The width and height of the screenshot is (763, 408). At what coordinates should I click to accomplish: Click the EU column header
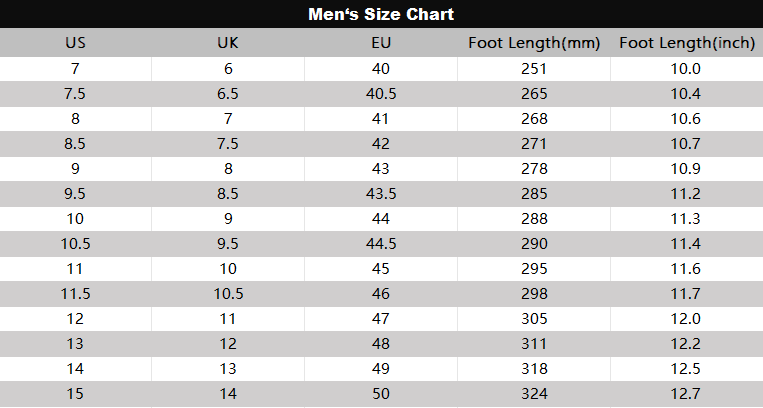pos(381,43)
